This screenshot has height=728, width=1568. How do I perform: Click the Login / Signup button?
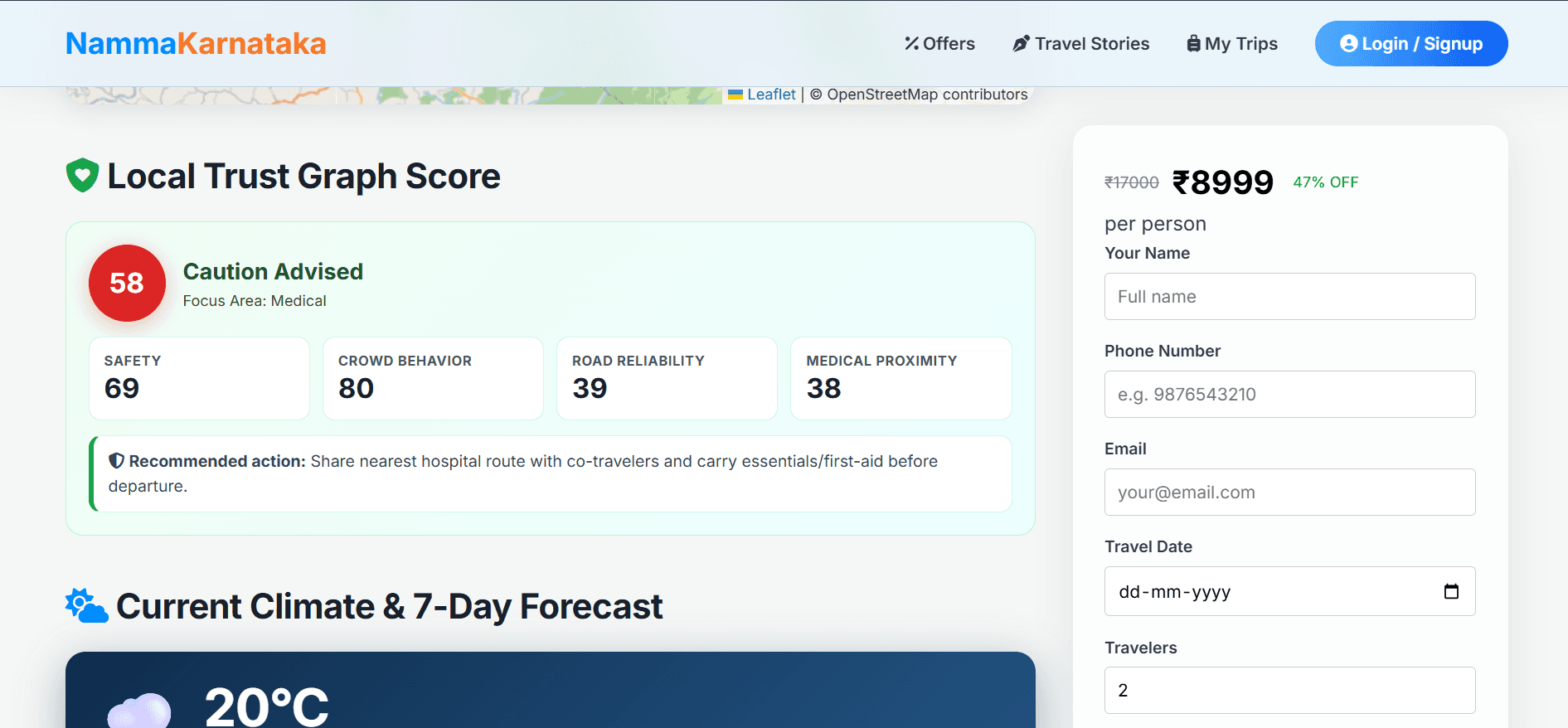(x=1411, y=43)
